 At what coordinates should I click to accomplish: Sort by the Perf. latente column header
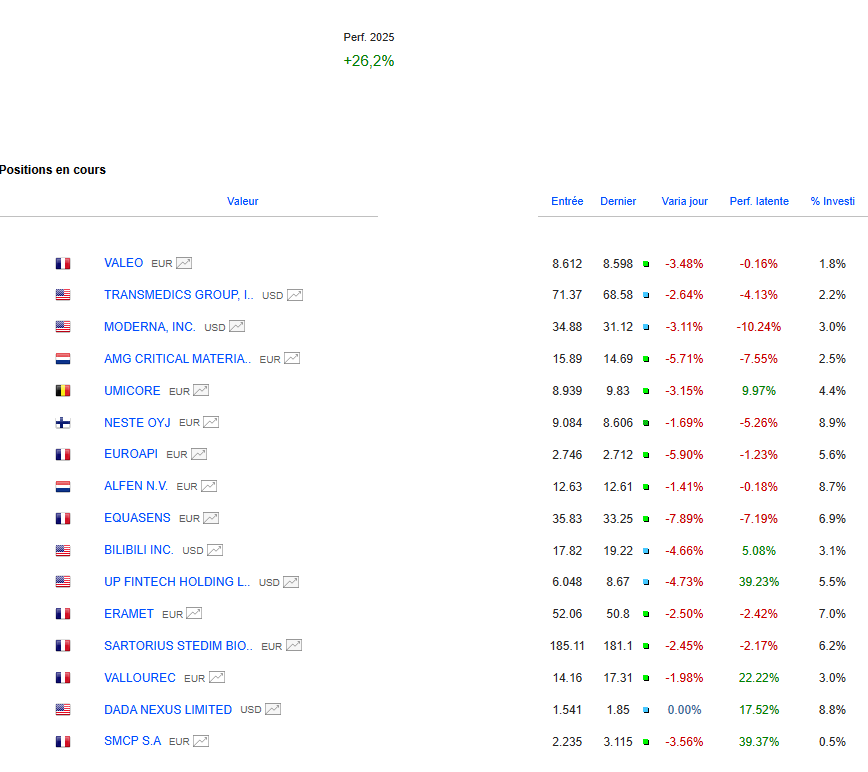click(x=759, y=201)
